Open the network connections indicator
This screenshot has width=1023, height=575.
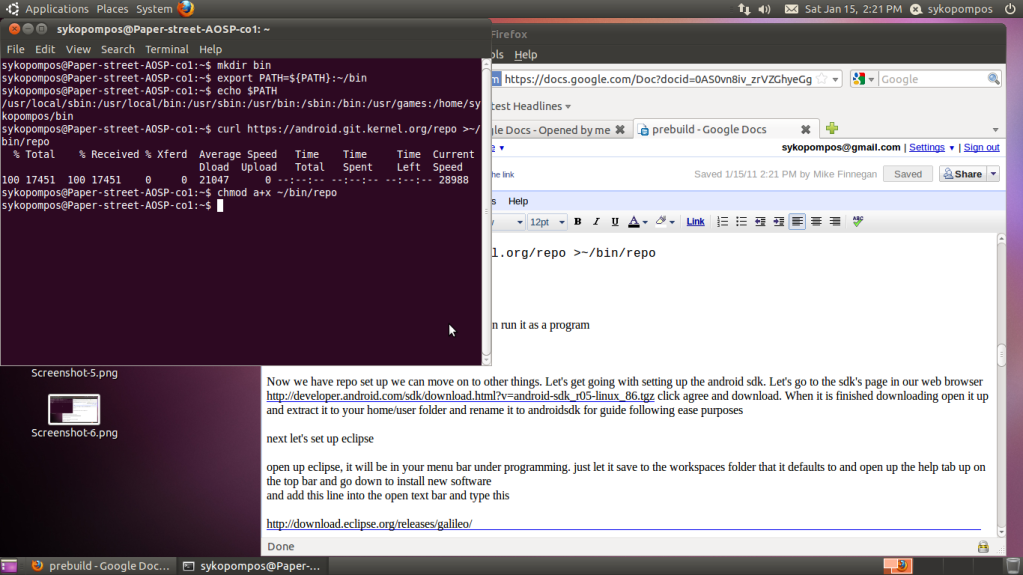pos(744,9)
